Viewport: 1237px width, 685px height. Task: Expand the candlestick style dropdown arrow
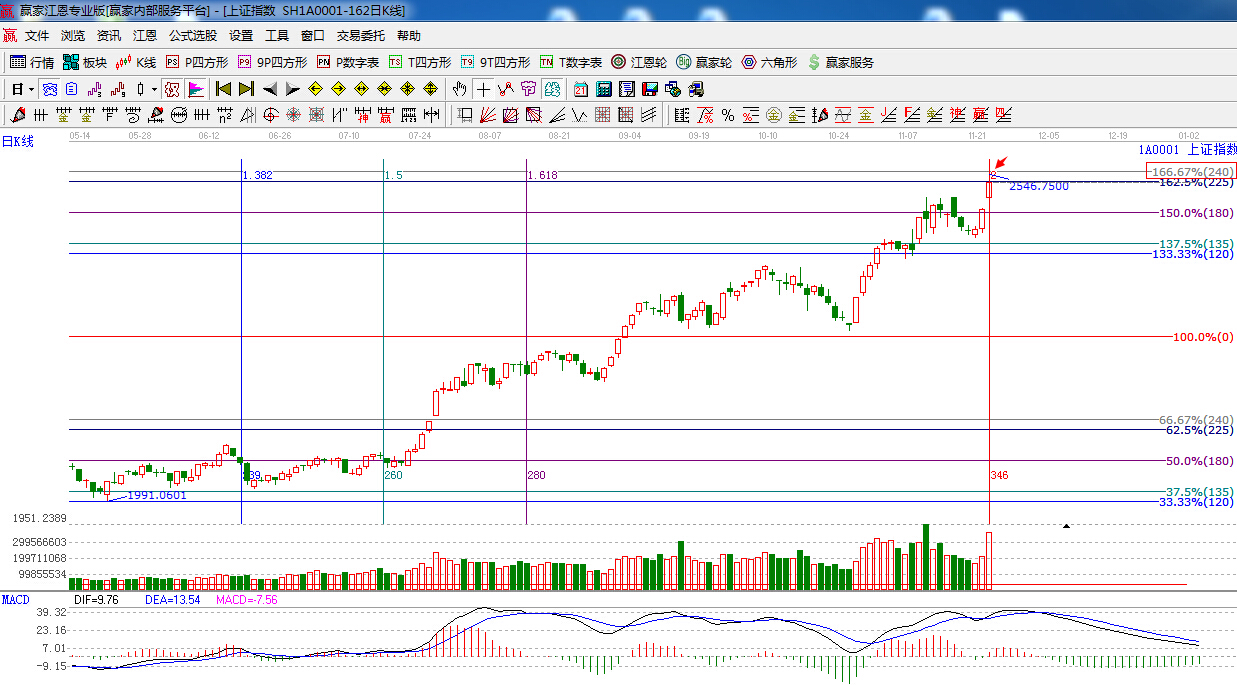point(153,89)
